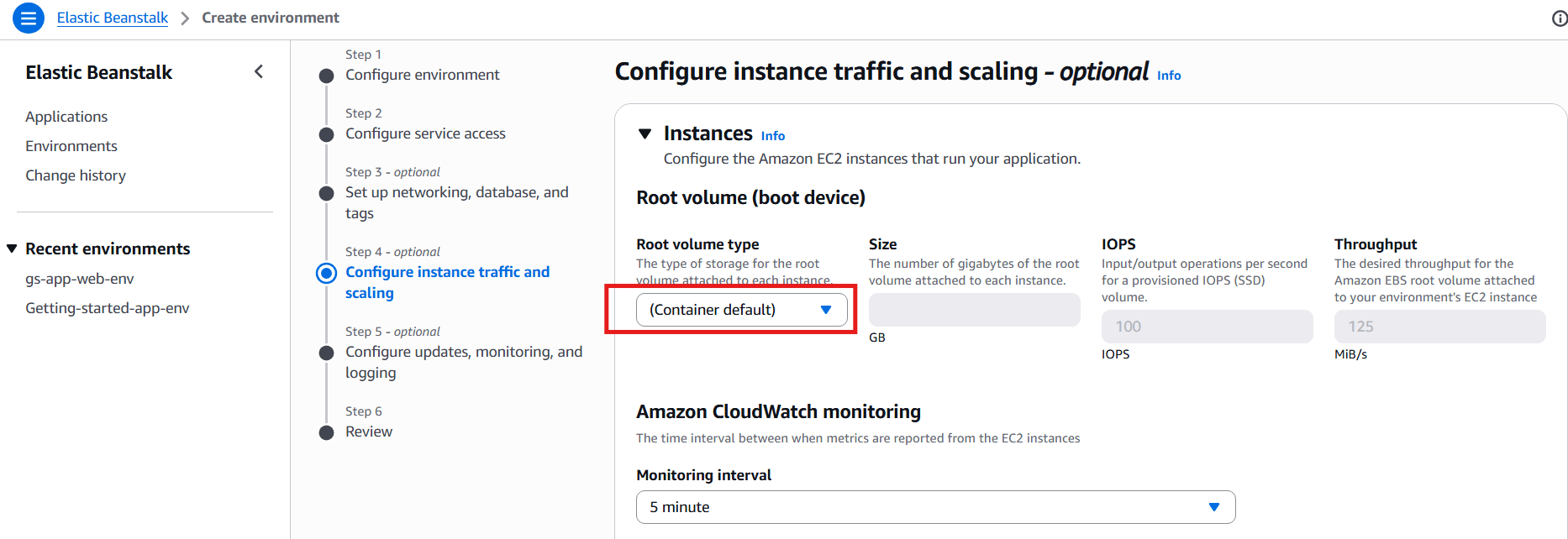Open the Monitoring interval dropdown
This screenshot has height=539, width=1568.
coord(935,507)
